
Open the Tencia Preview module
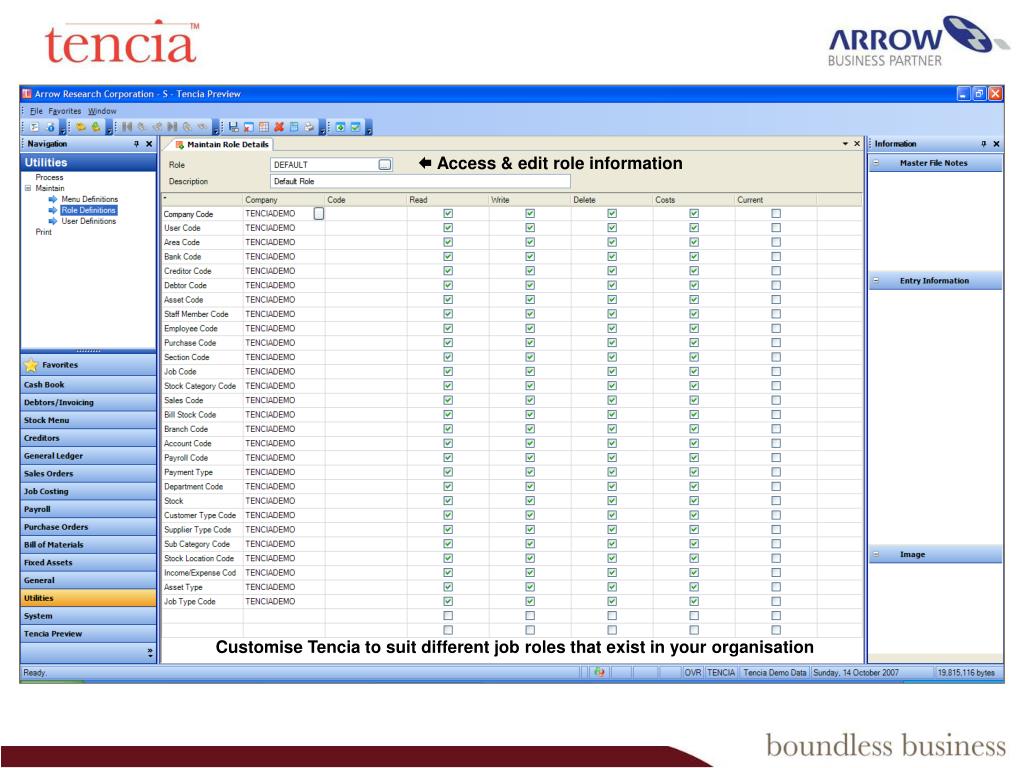[x=88, y=633]
